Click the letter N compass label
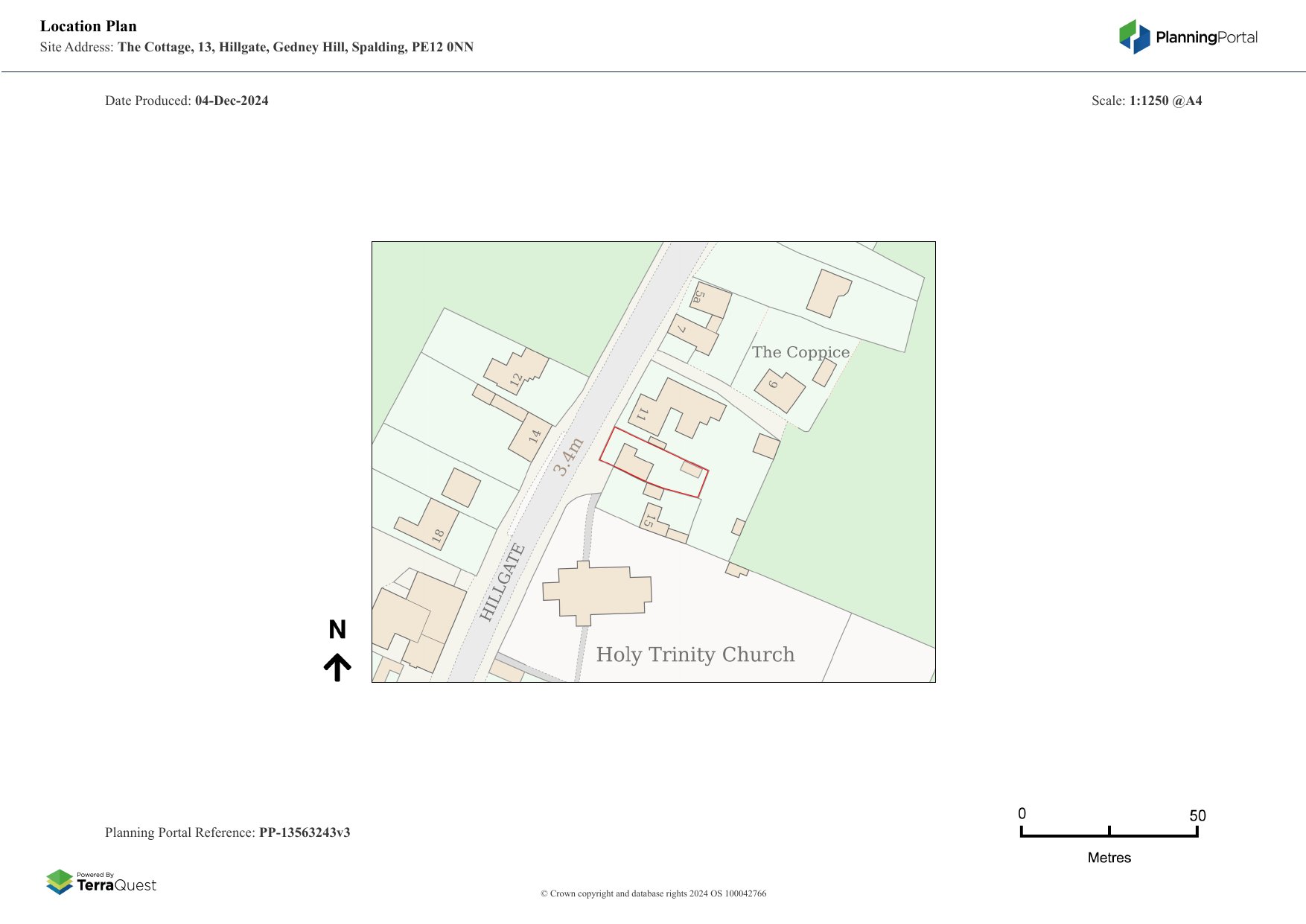The height and width of the screenshot is (924, 1306). 337,630
